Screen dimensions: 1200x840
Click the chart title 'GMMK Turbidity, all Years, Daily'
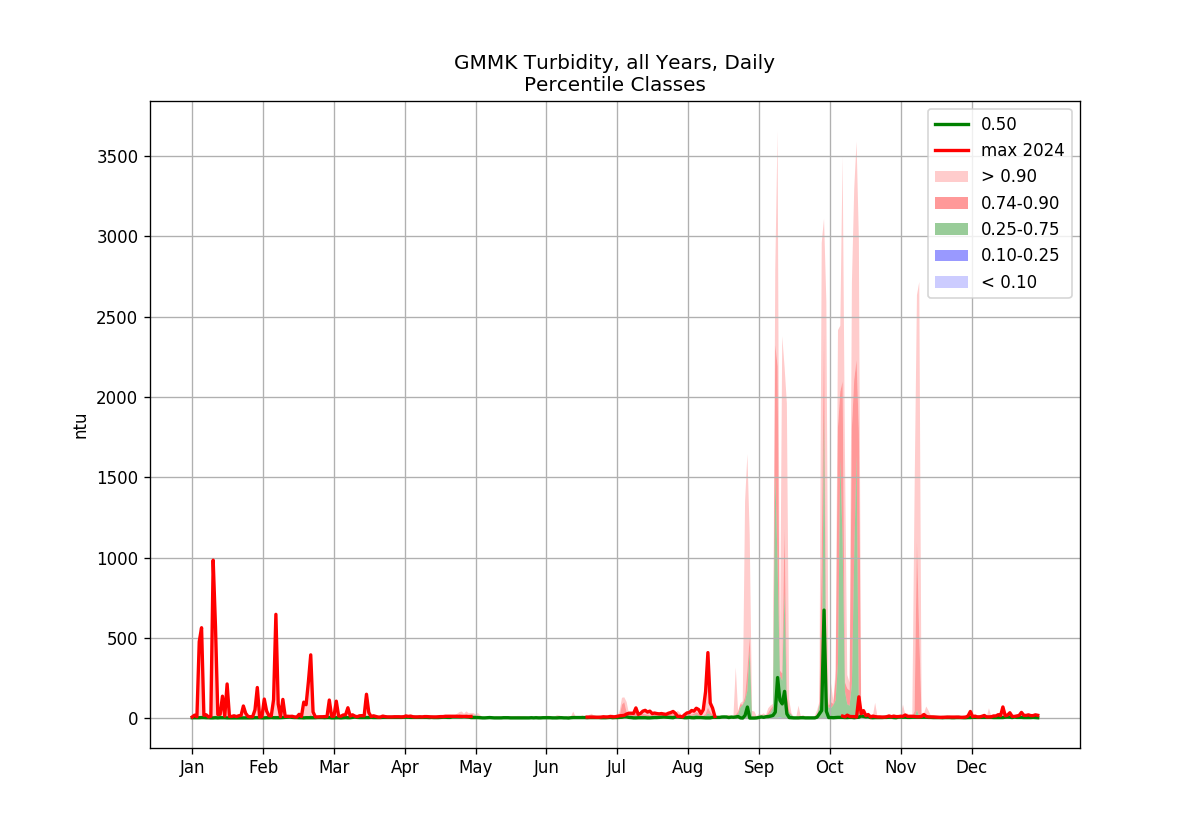[614, 63]
